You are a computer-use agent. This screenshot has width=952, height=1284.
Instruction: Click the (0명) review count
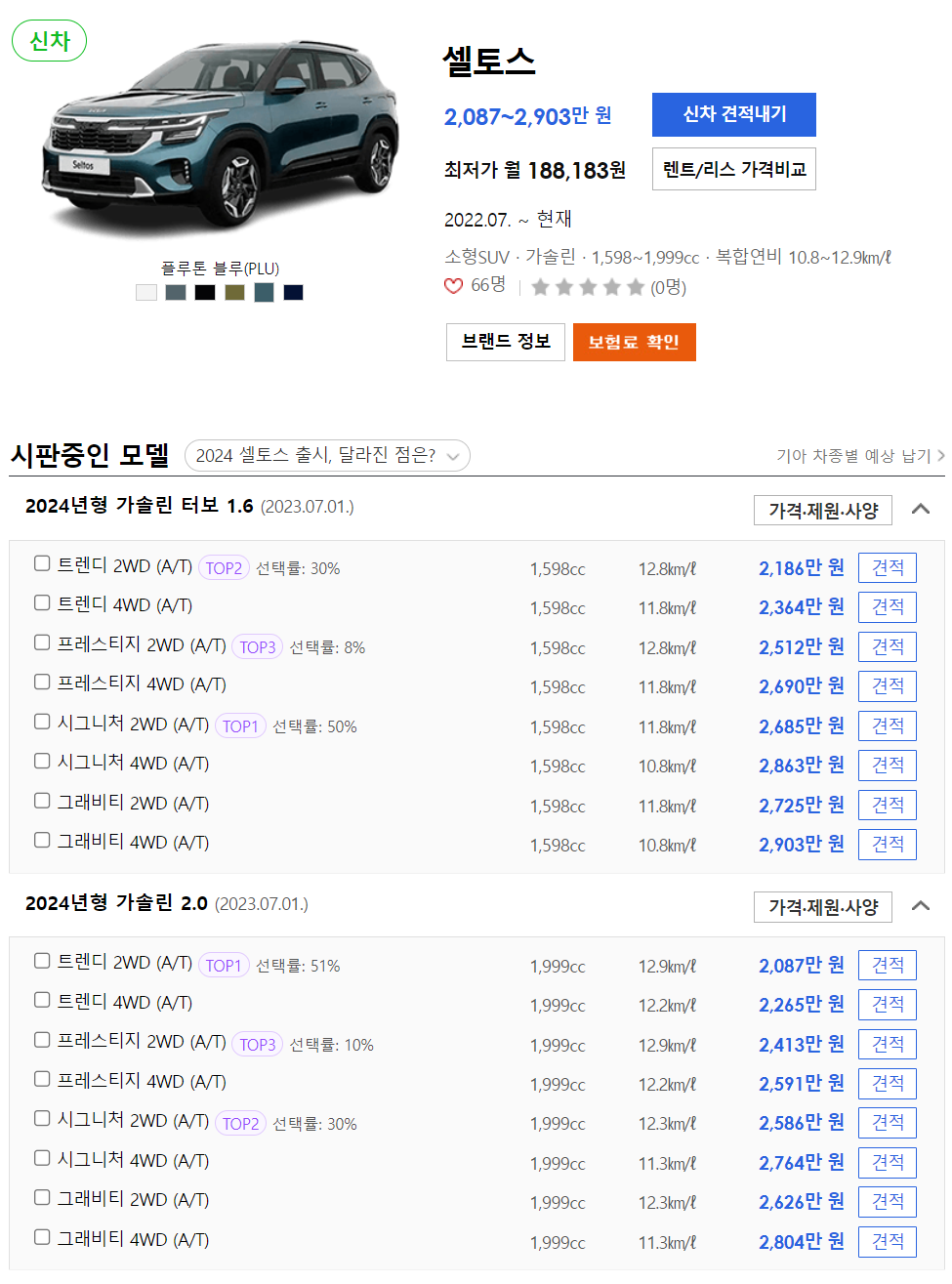(669, 287)
